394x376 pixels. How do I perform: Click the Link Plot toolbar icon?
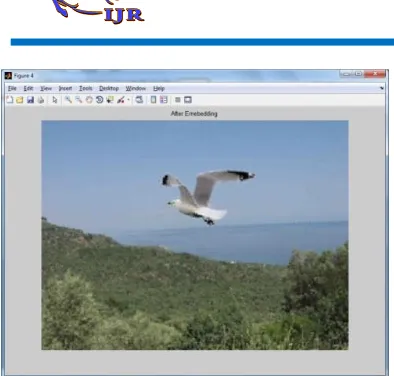(139, 100)
